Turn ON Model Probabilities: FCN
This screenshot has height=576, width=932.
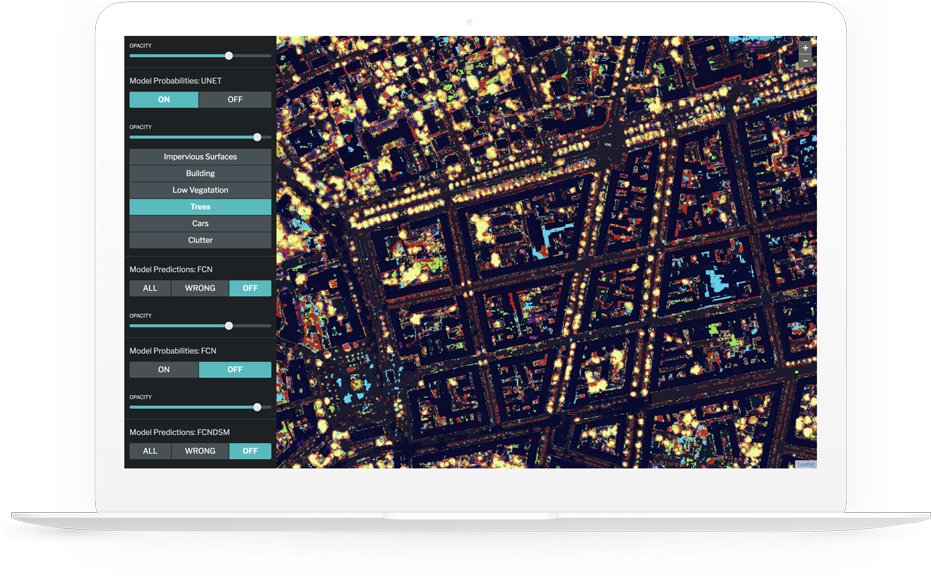click(x=164, y=370)
